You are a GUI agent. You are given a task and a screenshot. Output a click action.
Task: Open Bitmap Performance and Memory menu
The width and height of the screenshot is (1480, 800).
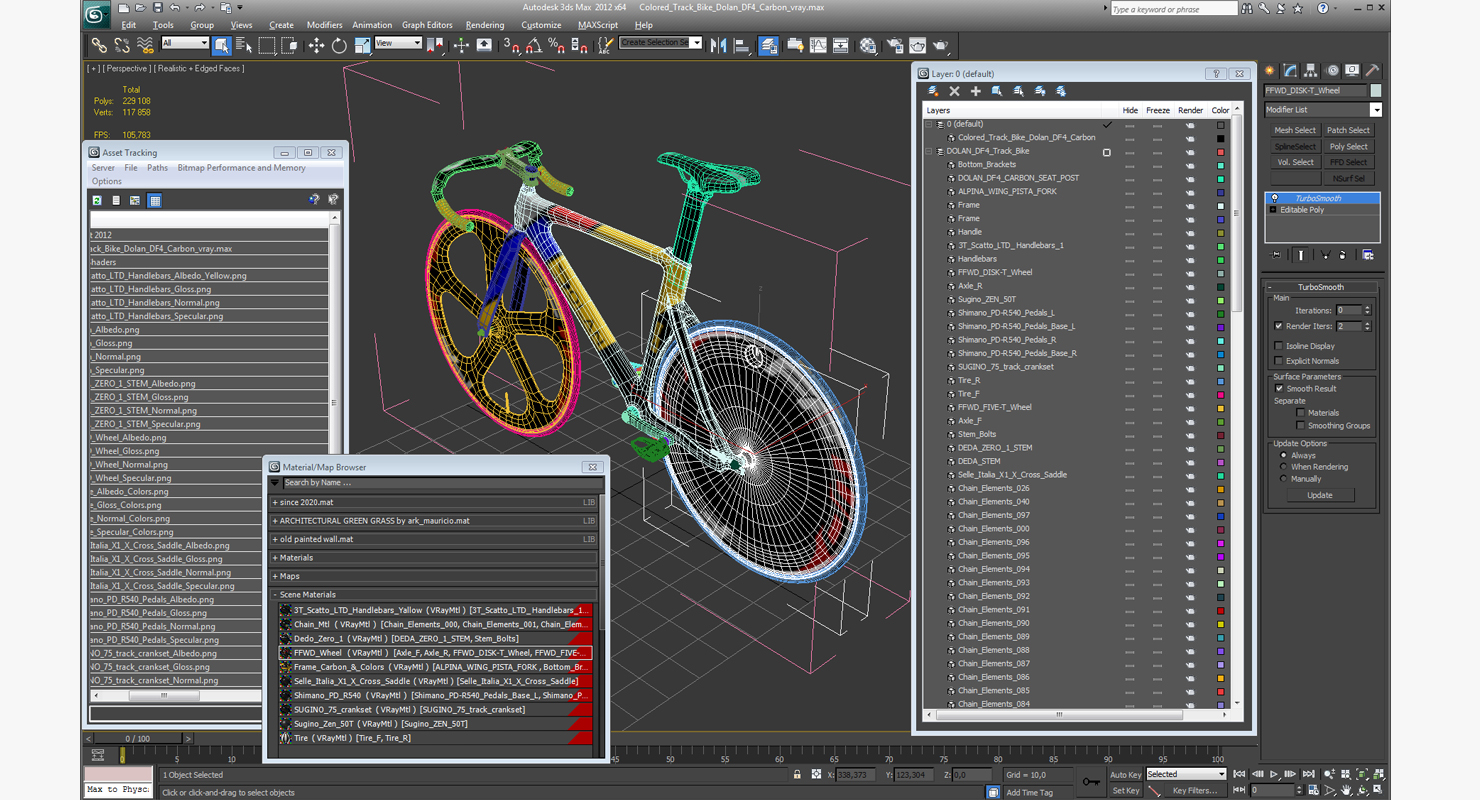coord(241,168)
